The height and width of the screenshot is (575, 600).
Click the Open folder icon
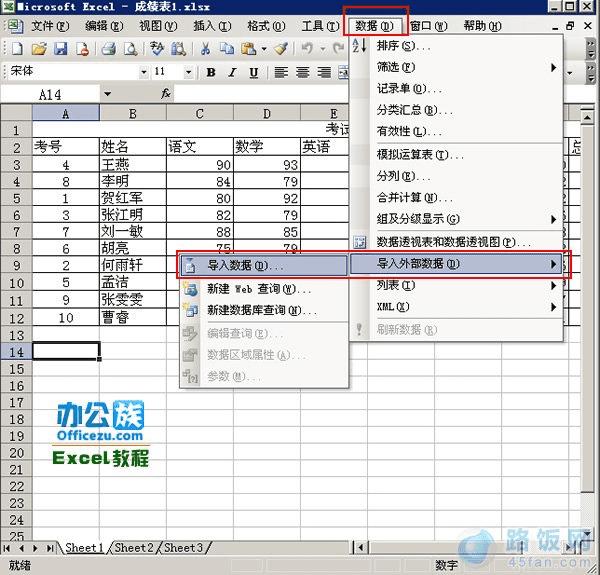coord(39,49)
